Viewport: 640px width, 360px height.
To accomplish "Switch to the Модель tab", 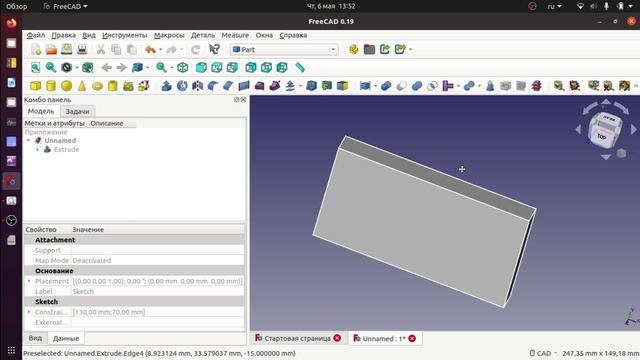I will point(41,111).
